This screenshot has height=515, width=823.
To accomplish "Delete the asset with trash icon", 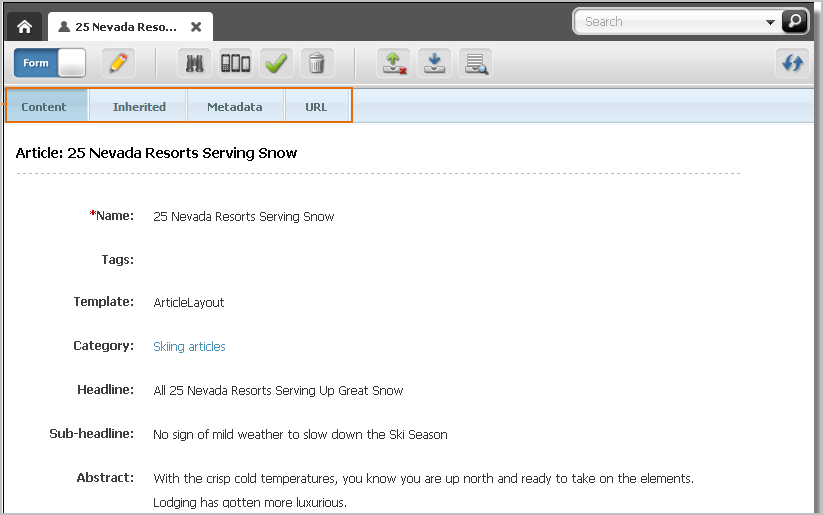I will (x=317, y=64).
